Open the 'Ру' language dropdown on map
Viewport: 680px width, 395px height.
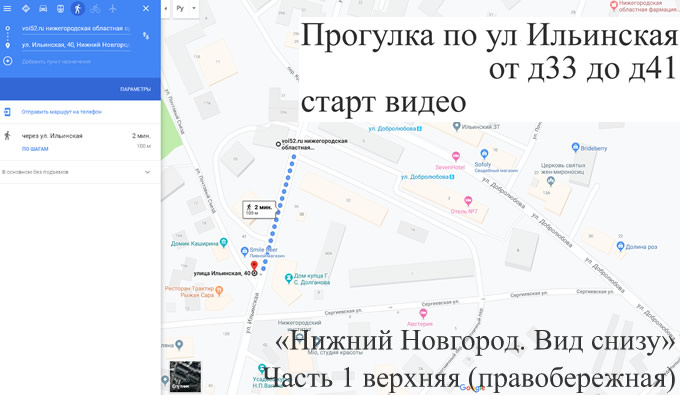[186, 8]
